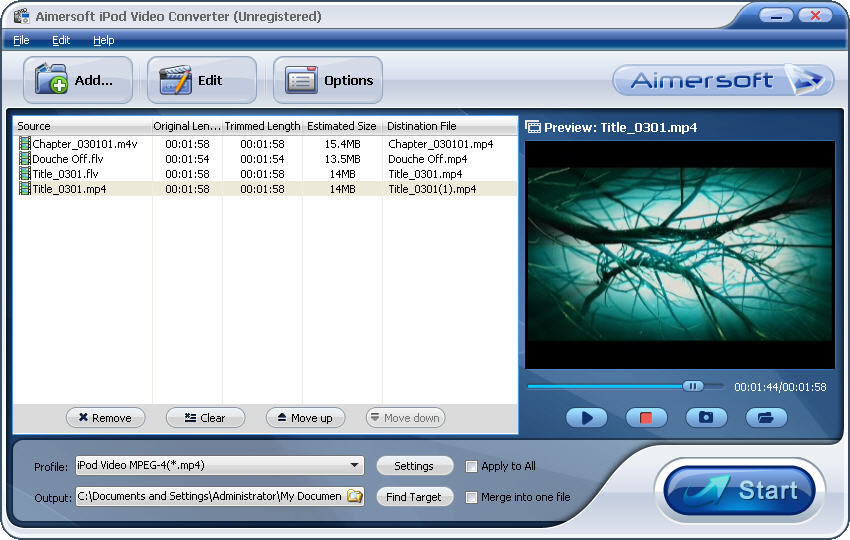Screen dimensions: 850x540
Task: Click film icon of Douche Off.flv
Action: coord(24,159)
